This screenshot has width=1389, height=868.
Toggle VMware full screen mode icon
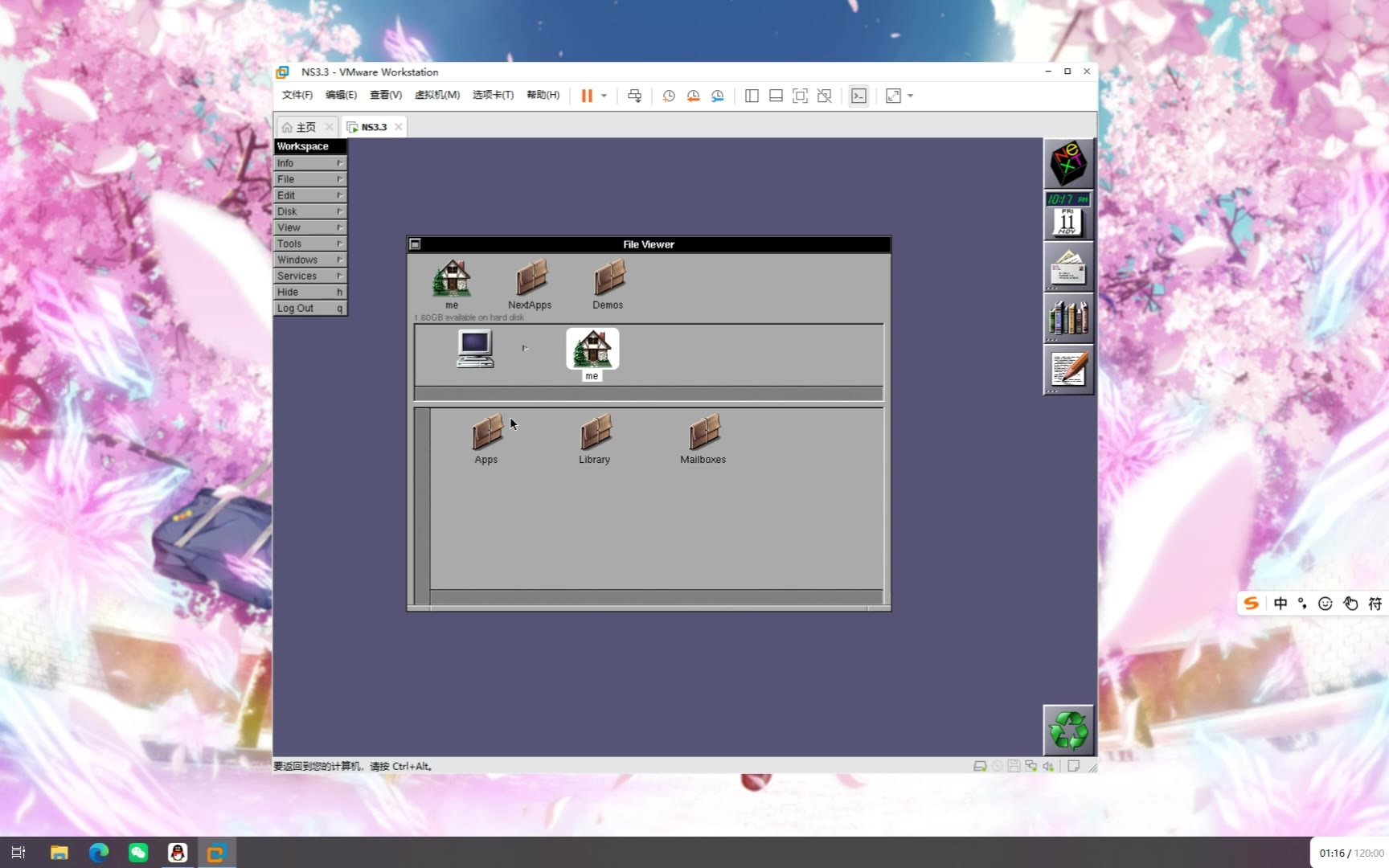(800, 96)
